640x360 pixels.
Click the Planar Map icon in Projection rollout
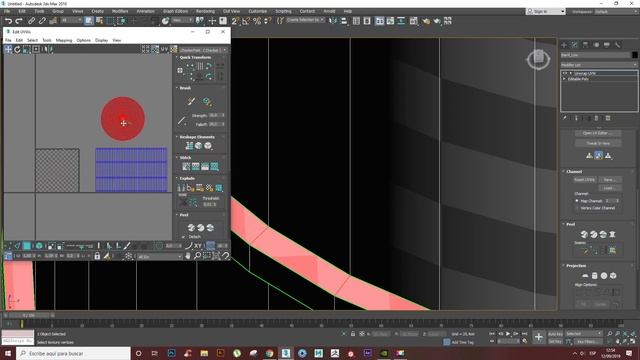tap(585, 276)
